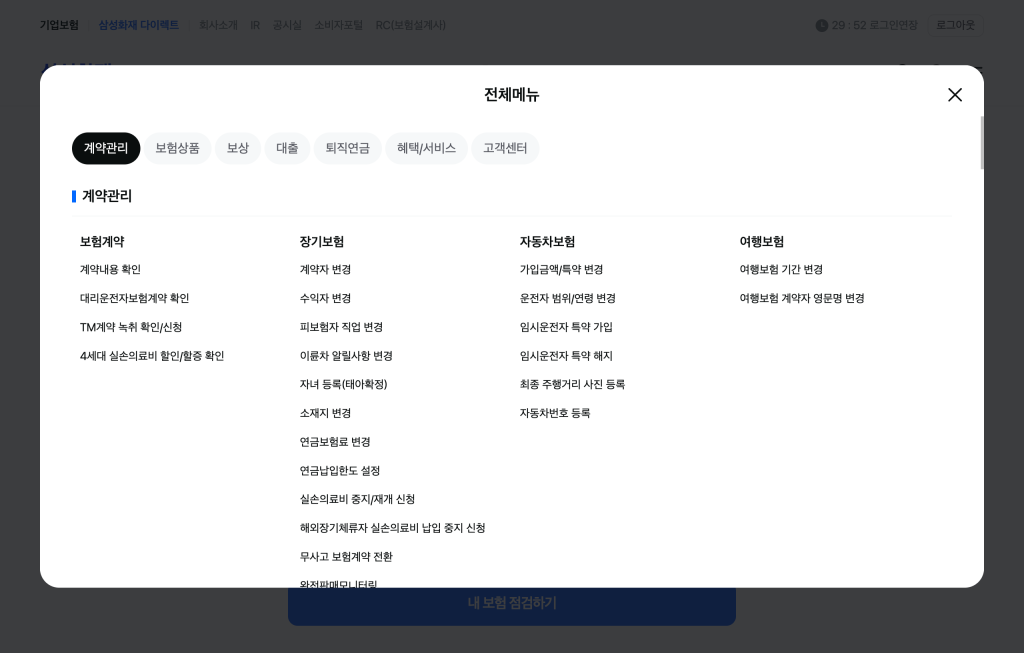Viewport: 1024px width, 653px height.
Task: Click 대리운전자보험계약 확인 link
Action: [134, 299]
